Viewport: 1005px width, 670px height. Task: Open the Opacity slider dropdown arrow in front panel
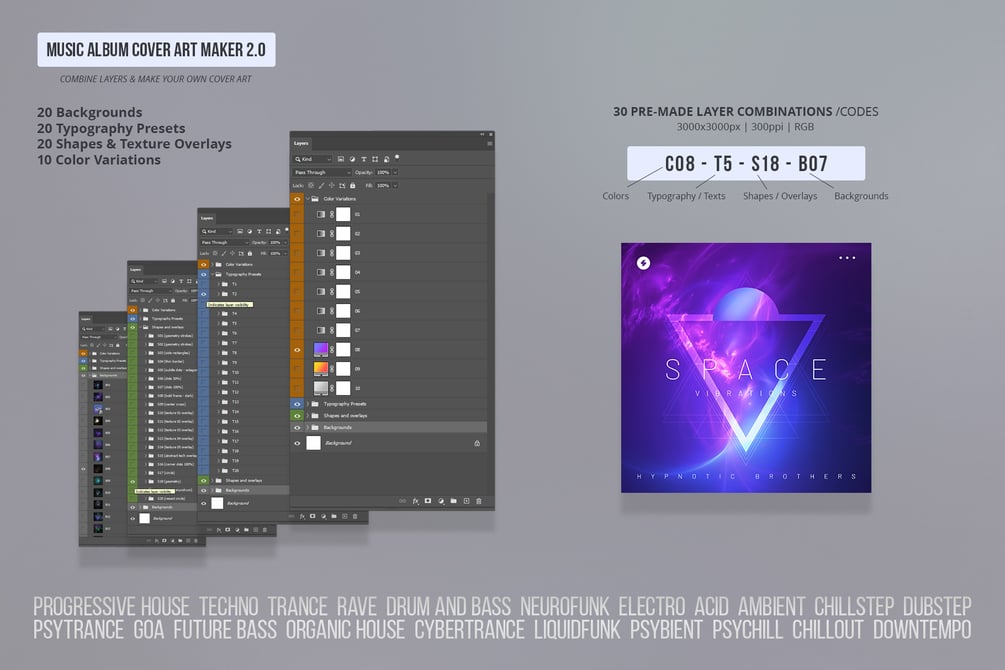pos(395,172)
